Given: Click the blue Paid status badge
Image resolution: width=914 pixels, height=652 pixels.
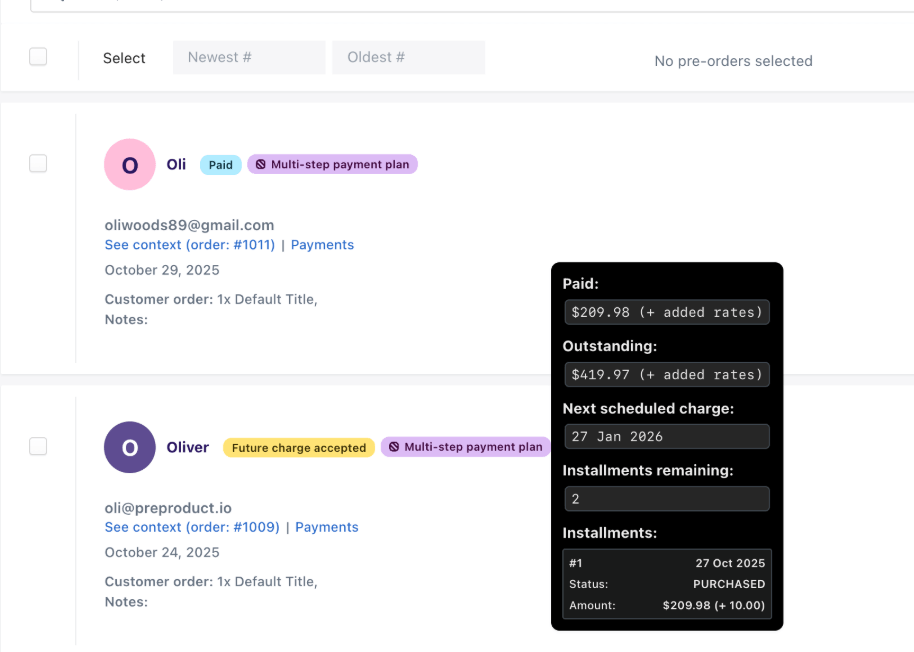Looking at the screenshot, I should coord(221,165).
